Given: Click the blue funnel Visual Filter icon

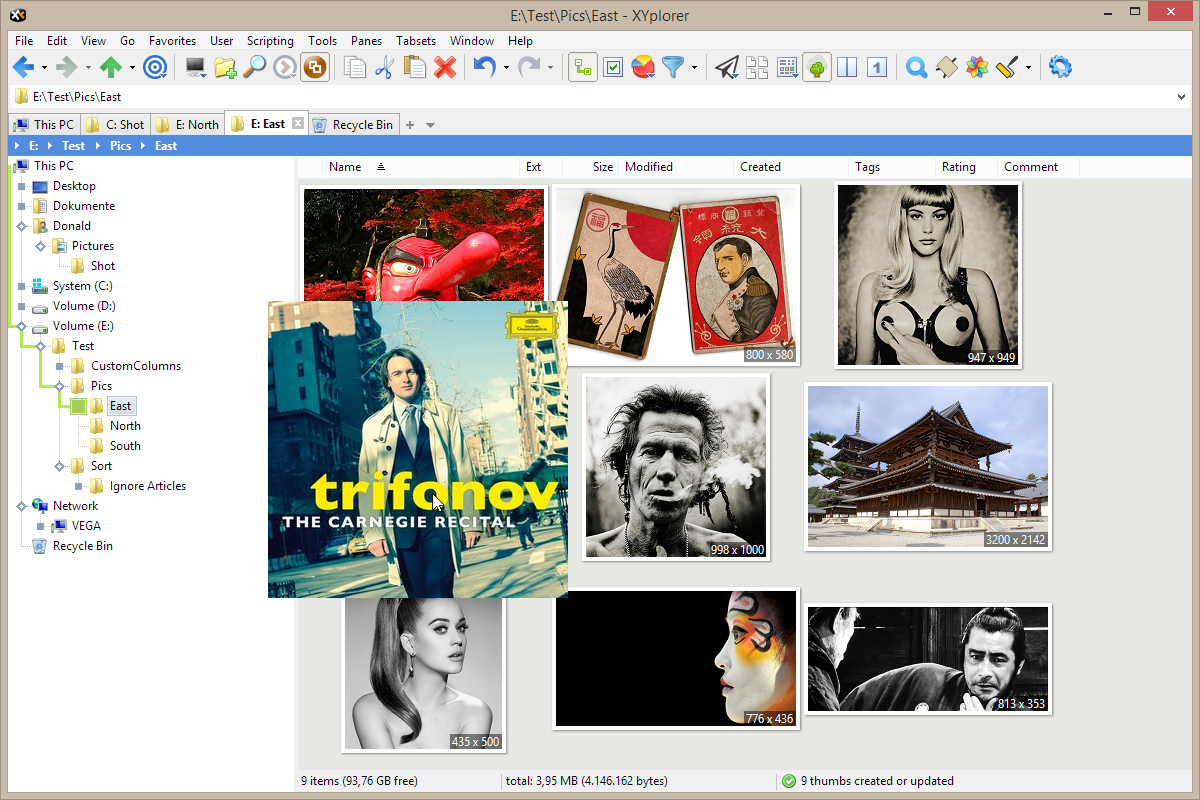Looking at the screenshot, I should pos(674,68).
